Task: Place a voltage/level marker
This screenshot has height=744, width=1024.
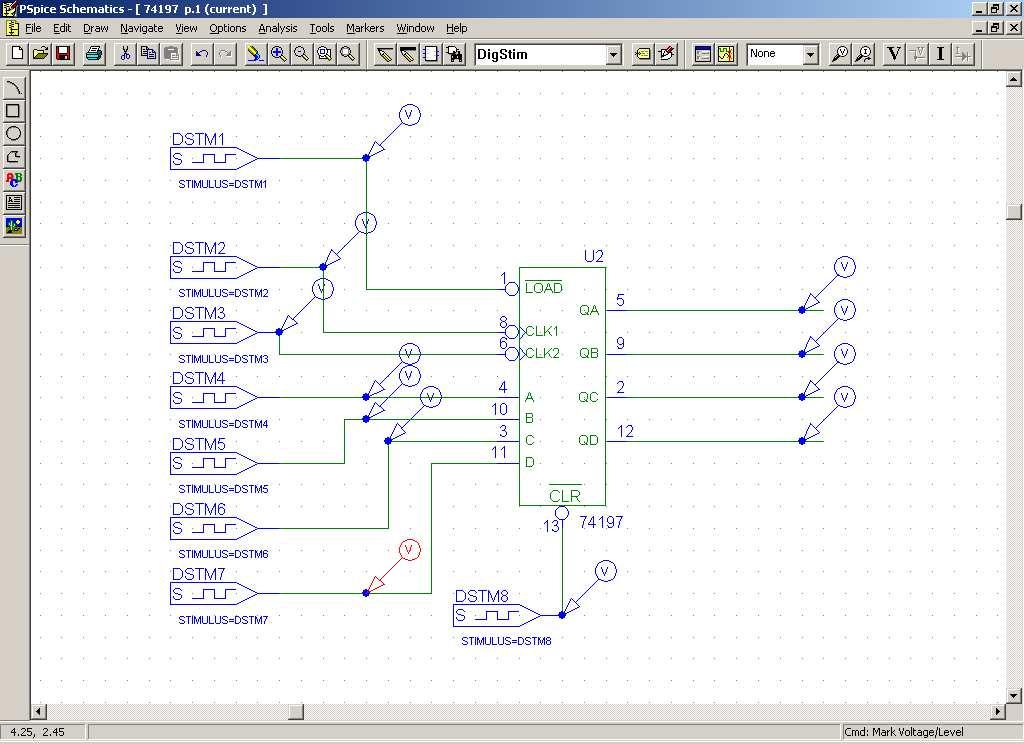Action: [840, 54]
